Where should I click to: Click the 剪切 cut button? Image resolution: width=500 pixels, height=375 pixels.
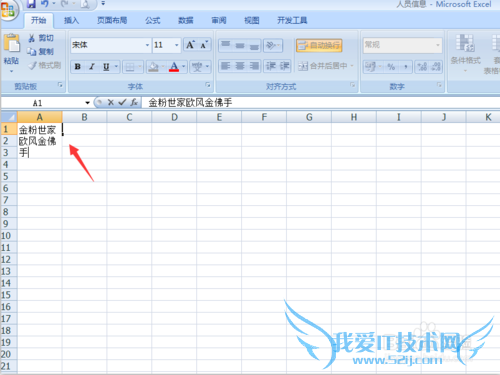41,38
